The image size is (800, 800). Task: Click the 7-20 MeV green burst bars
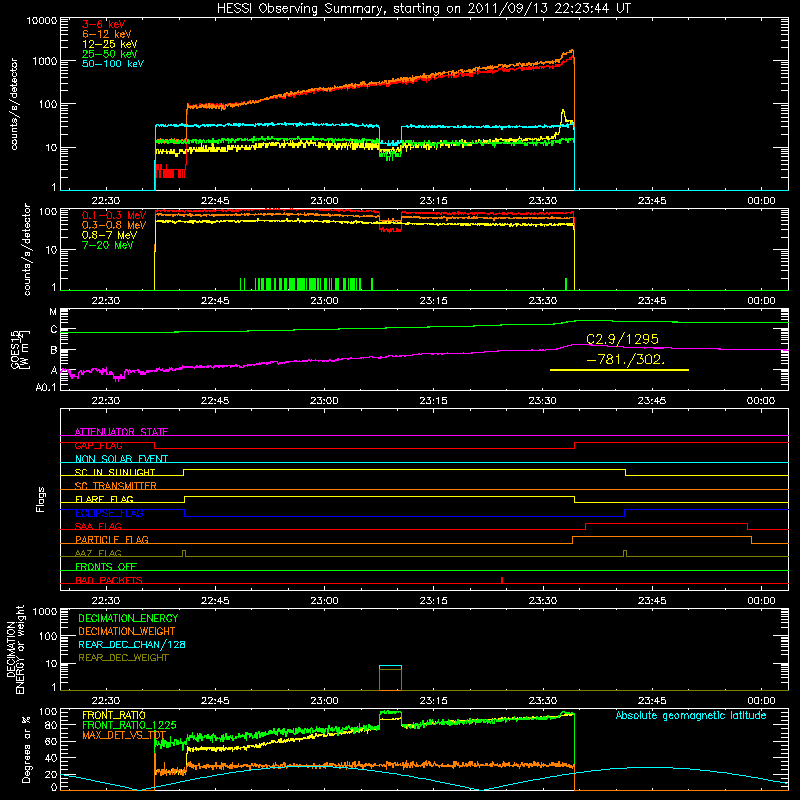coord(306,284)
